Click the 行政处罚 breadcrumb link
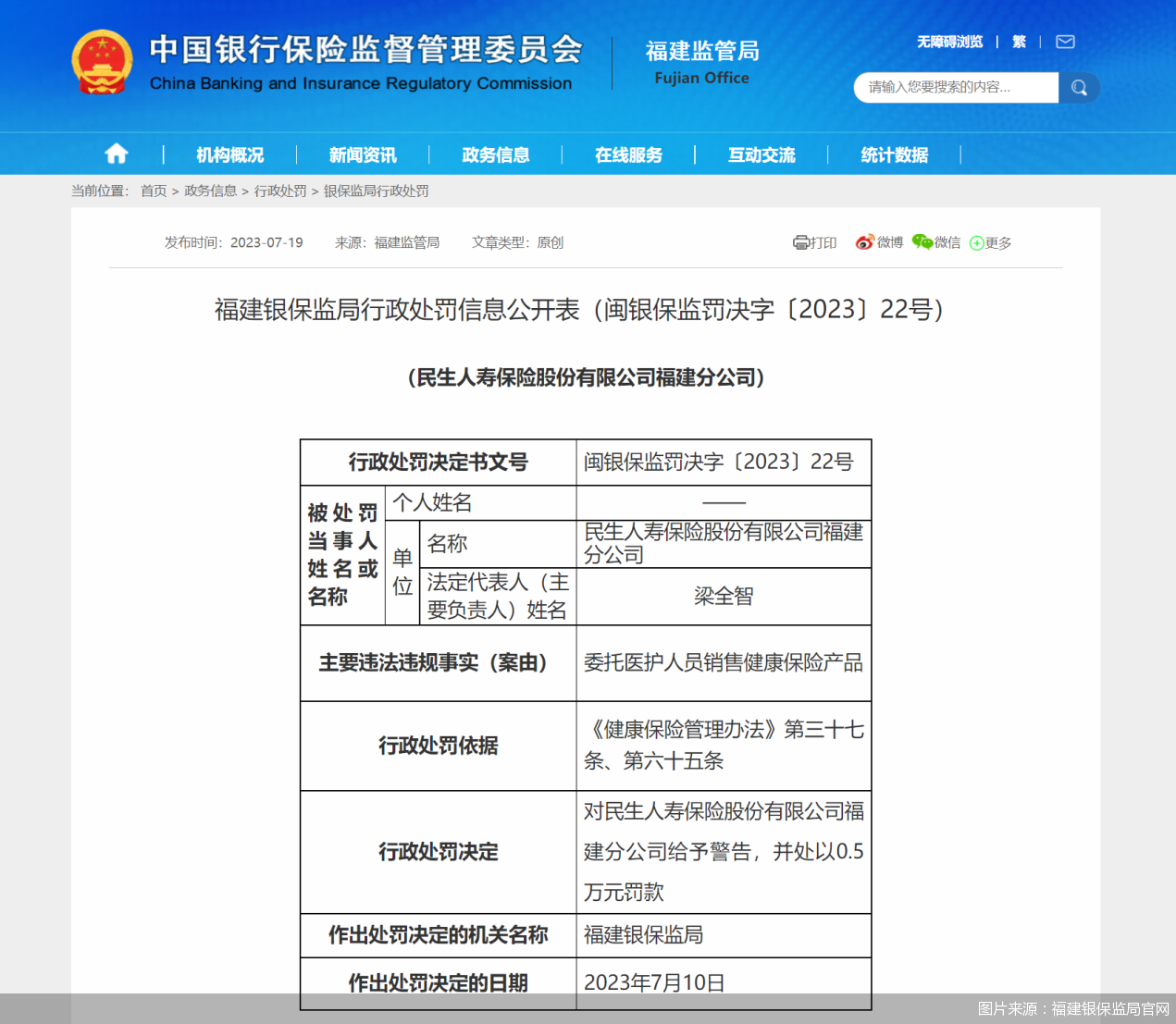This screenshot has height=1024, width=1176. [x=280, y=191]
